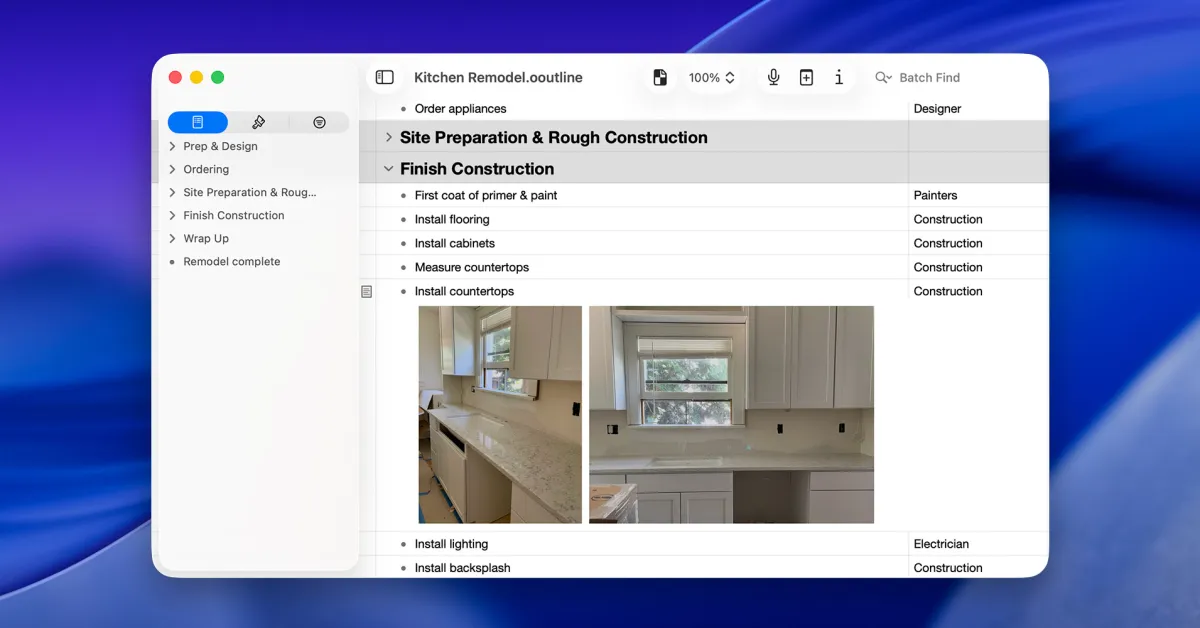
Task: Expand Prep & Design in the sidebar
Action: pyautogui.click(x=173, y=146)
